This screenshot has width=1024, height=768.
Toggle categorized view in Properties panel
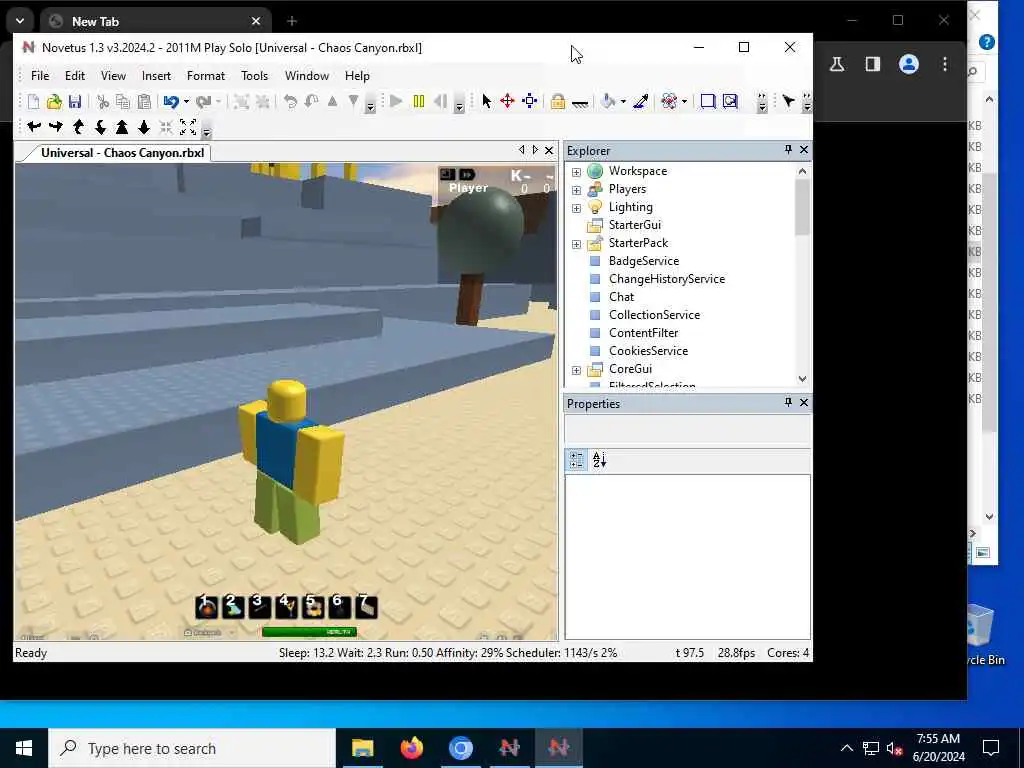point(577,460)
